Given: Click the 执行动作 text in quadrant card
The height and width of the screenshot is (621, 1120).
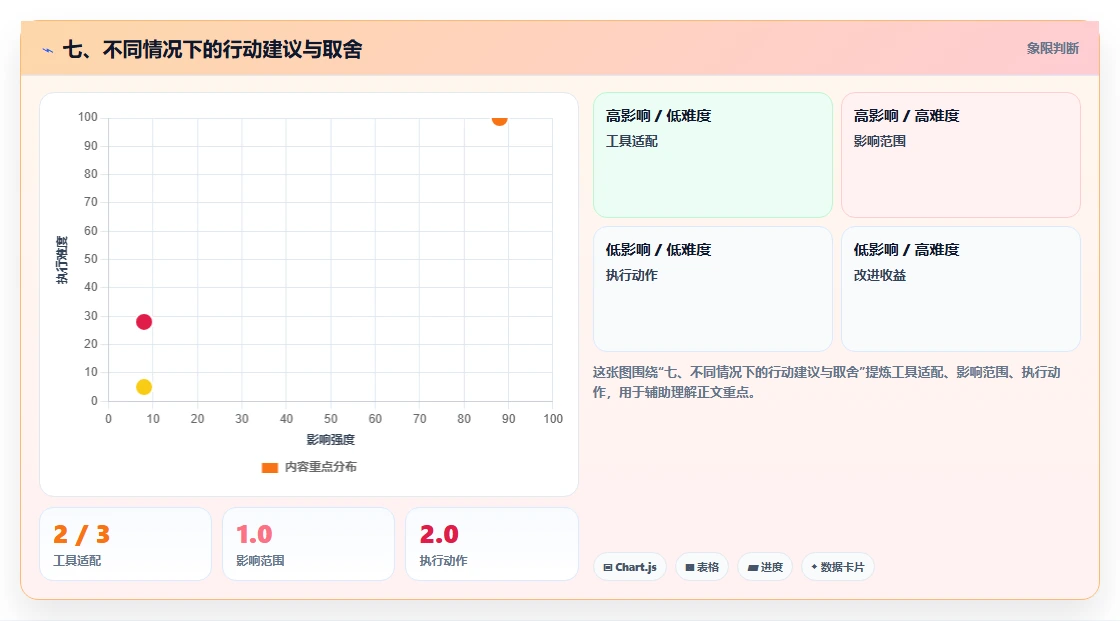Looking at the screenshot, I should [x=631, y=275].
